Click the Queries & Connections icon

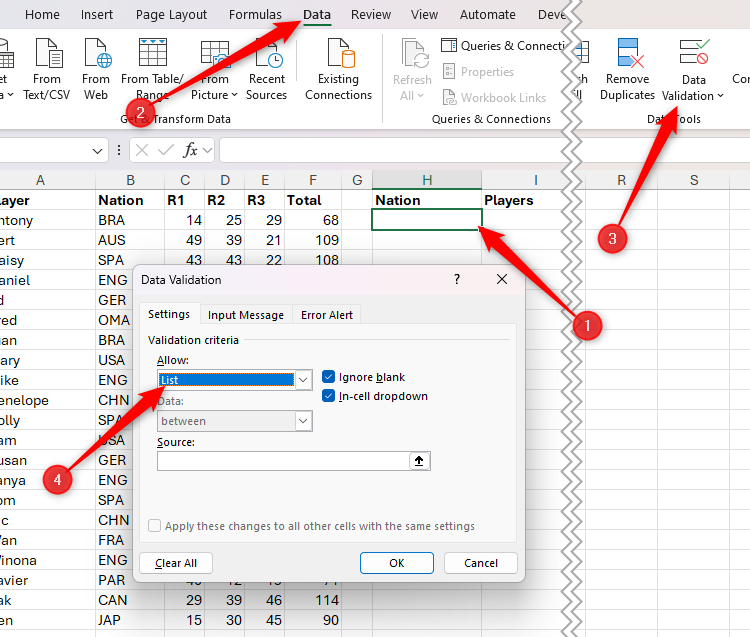pos(450,46)
